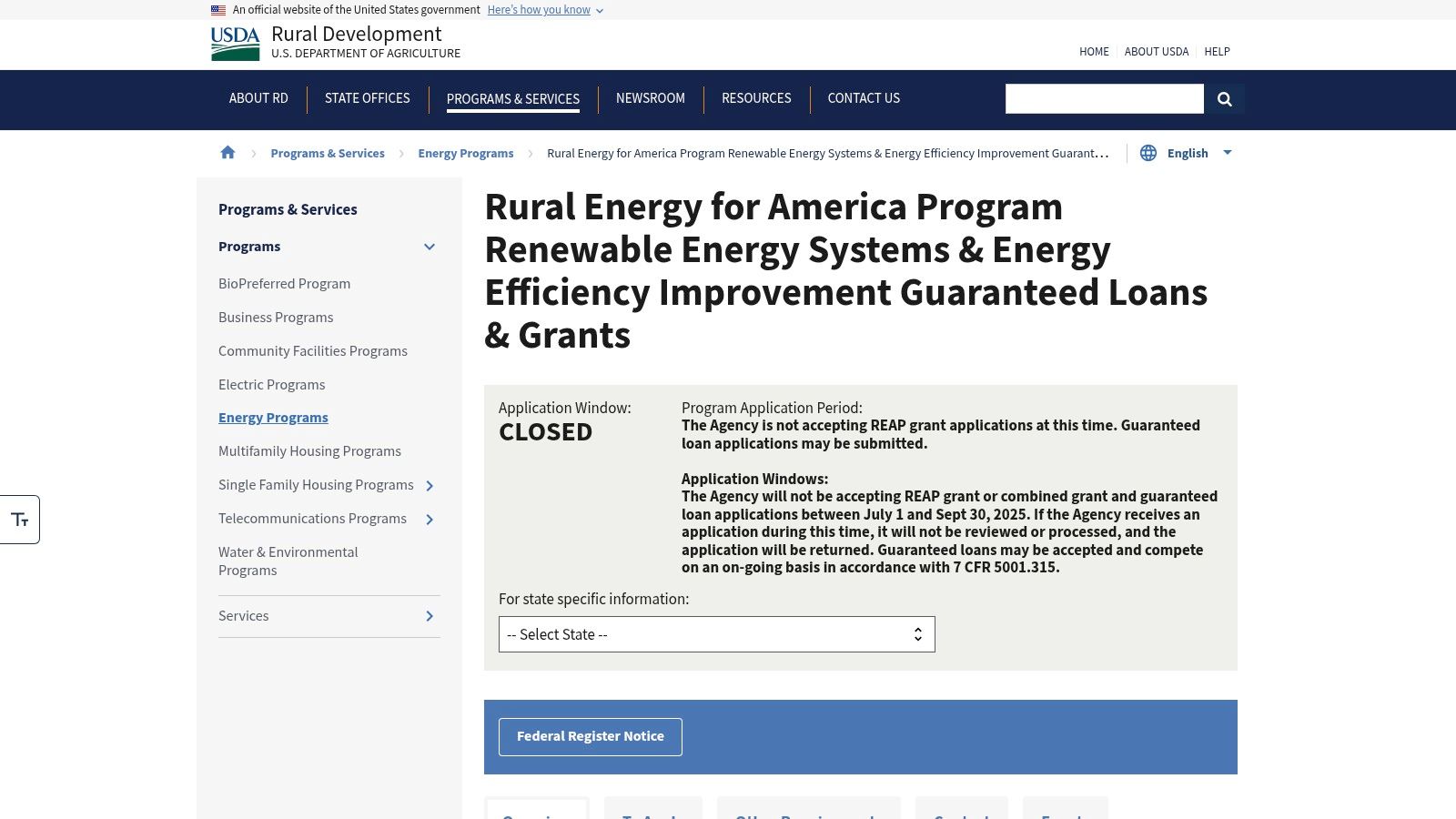This screenshot has width=1456, height=819.
Task: Click the Federal Register Notice button
Action: tap(591, 737)
